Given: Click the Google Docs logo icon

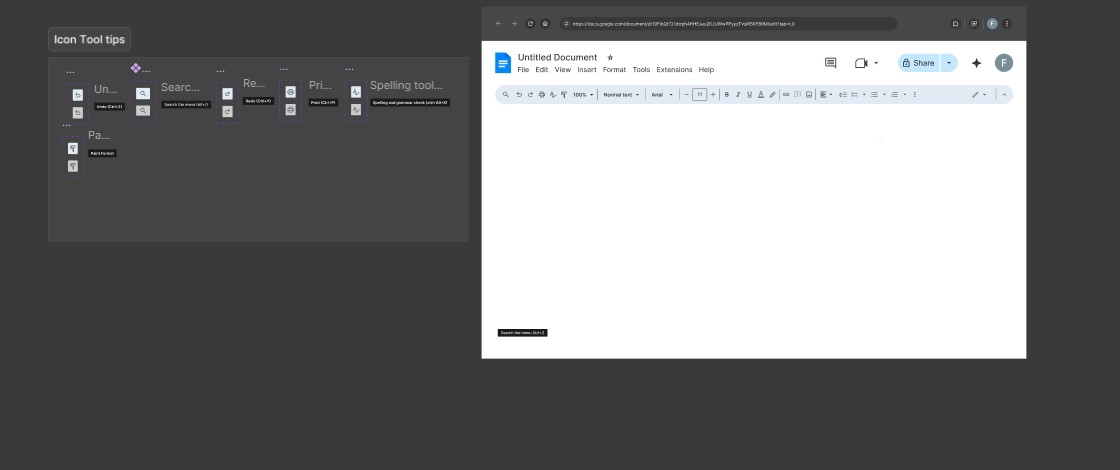Looking at the screenshot, I should (503, 63).
